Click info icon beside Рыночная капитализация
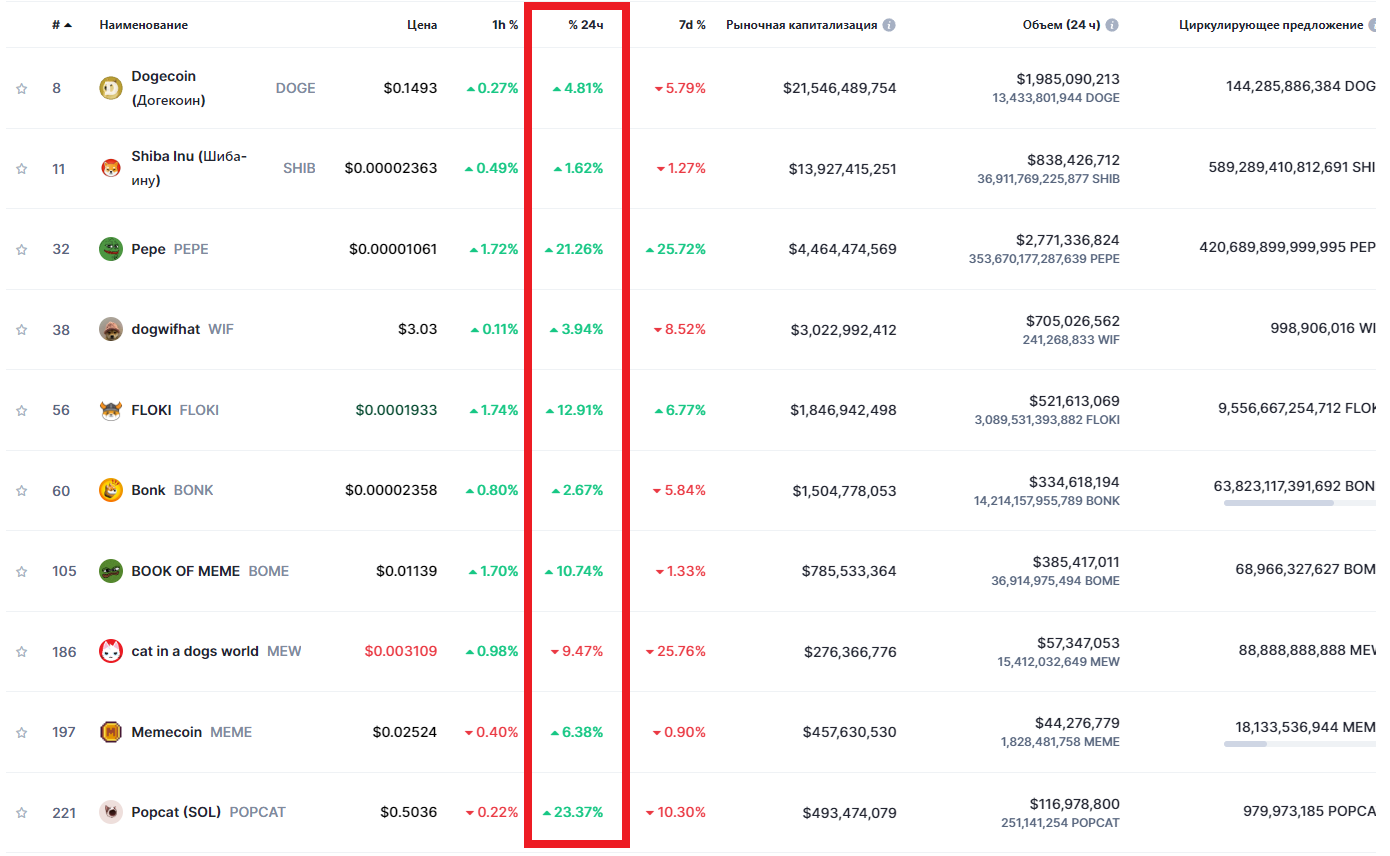The image size is (1390, 856). pos(889,25)
